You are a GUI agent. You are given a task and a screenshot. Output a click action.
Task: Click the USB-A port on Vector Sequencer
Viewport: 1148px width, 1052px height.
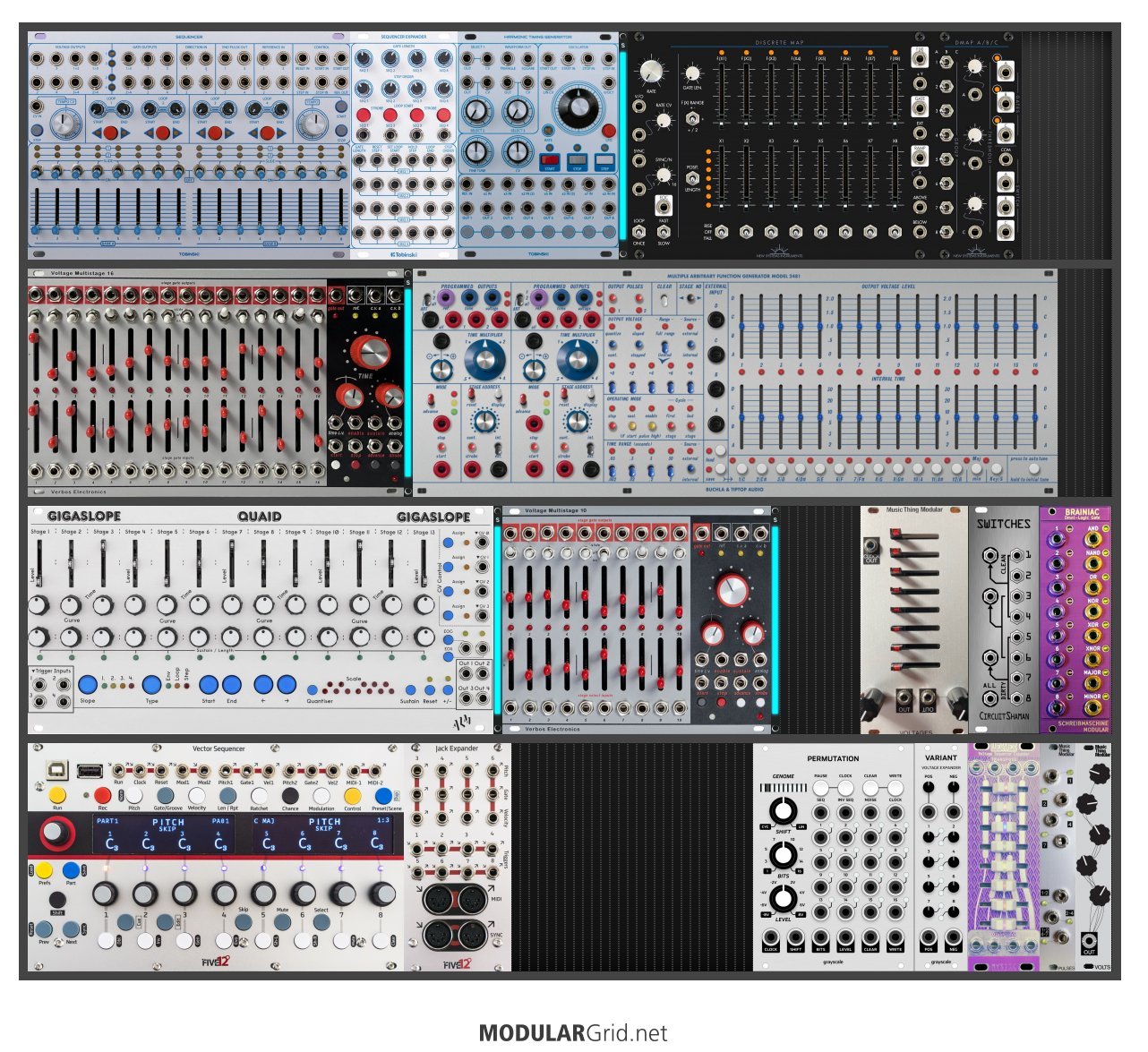click(x=90, y=769)
